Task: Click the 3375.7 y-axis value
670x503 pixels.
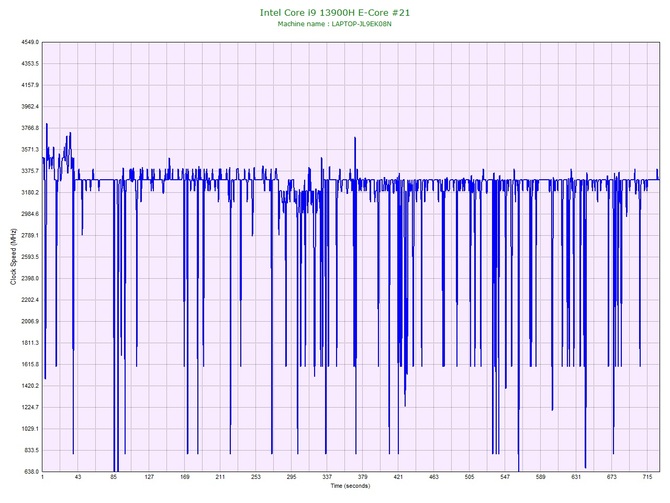Action: 30,171
